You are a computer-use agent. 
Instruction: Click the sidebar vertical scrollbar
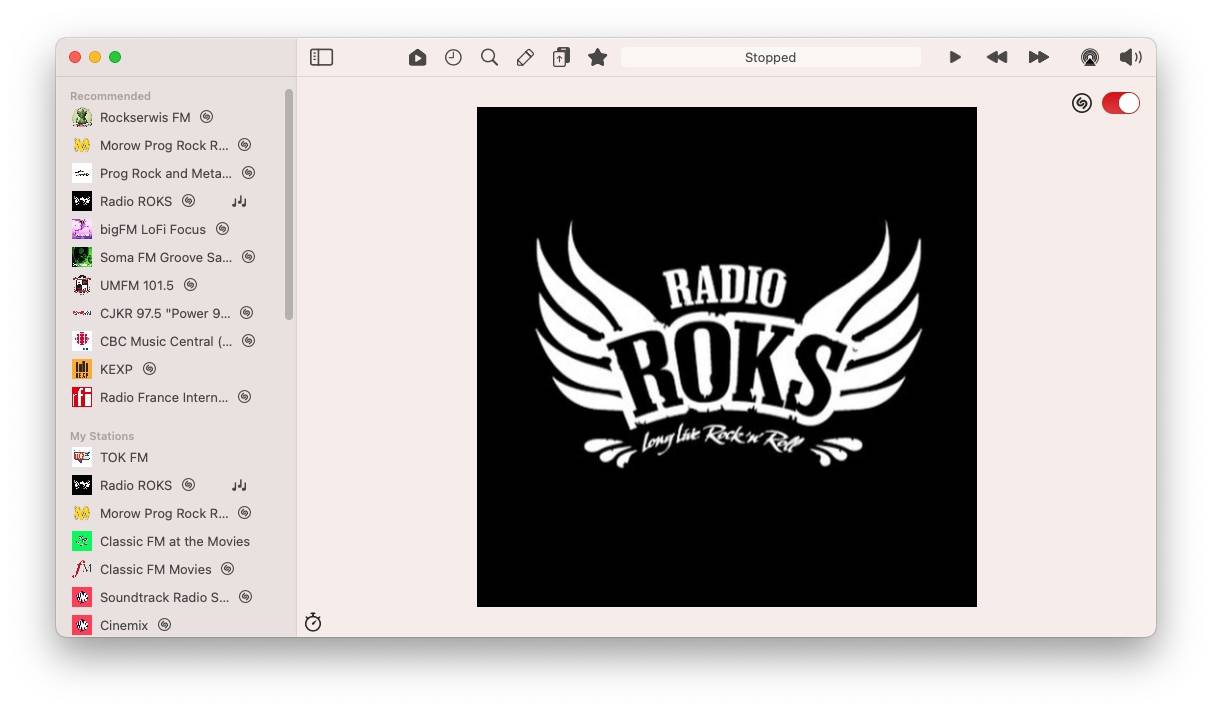(289, 205)
